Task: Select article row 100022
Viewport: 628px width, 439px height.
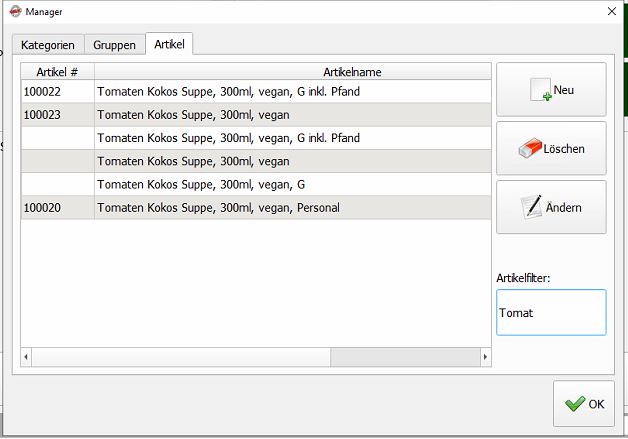Action: [x=256, y=92]
